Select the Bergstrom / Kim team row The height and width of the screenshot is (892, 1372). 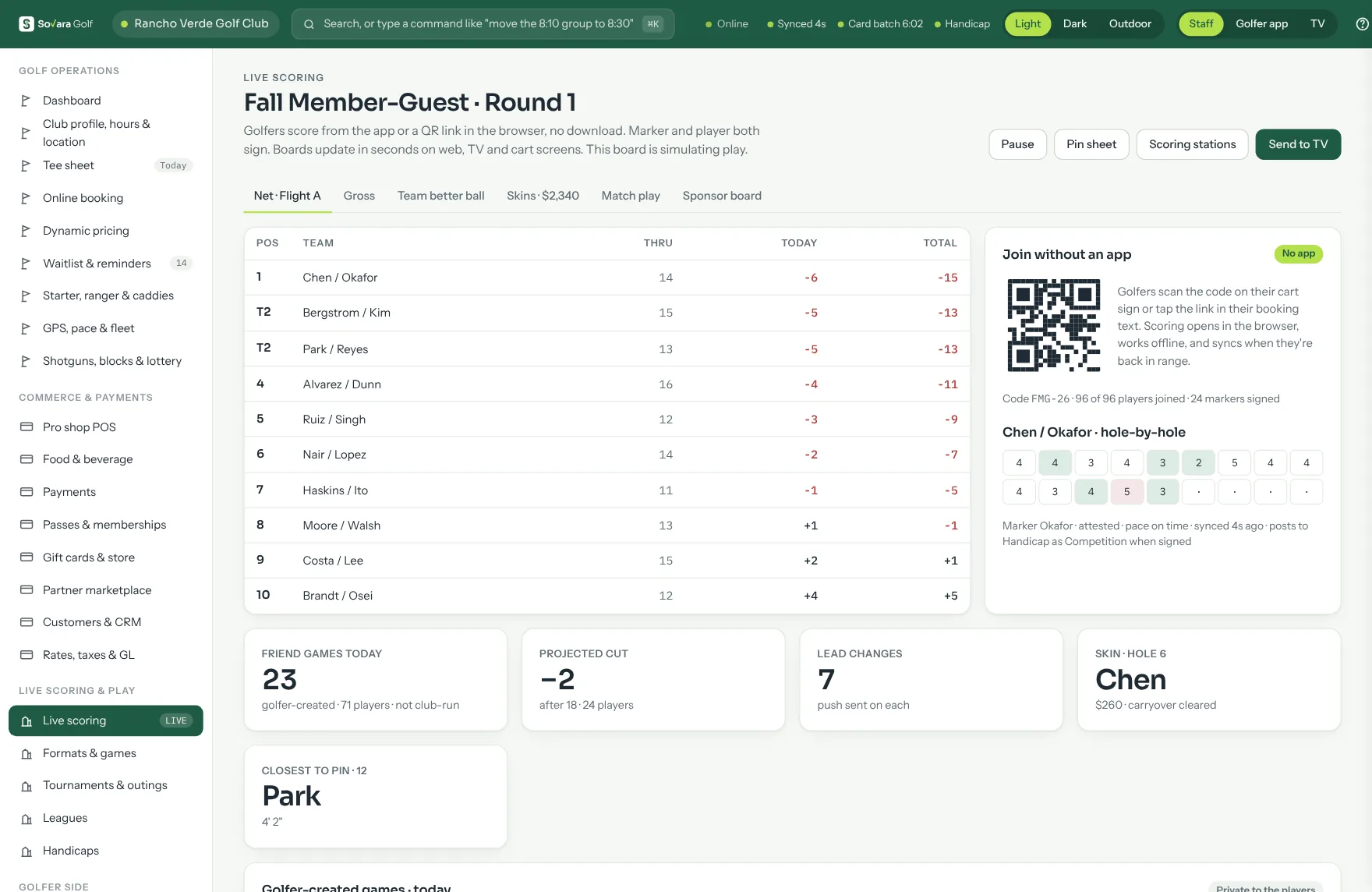(x=606, y=313)
